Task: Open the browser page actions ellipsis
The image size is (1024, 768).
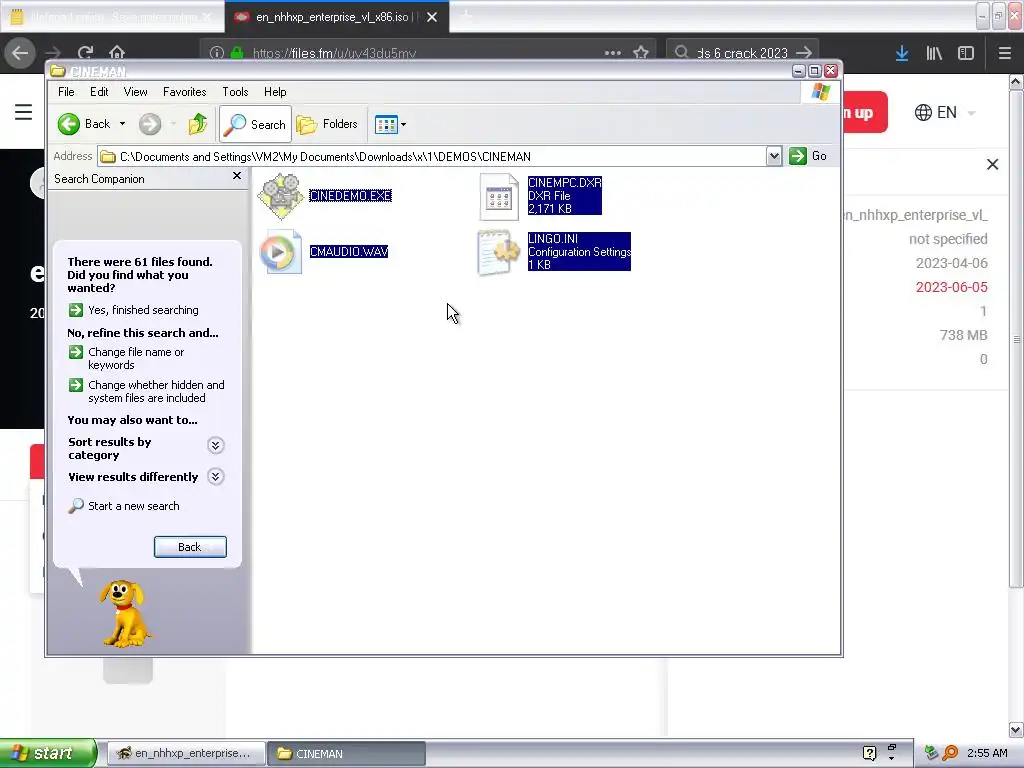Action: [x=613, y=53]
